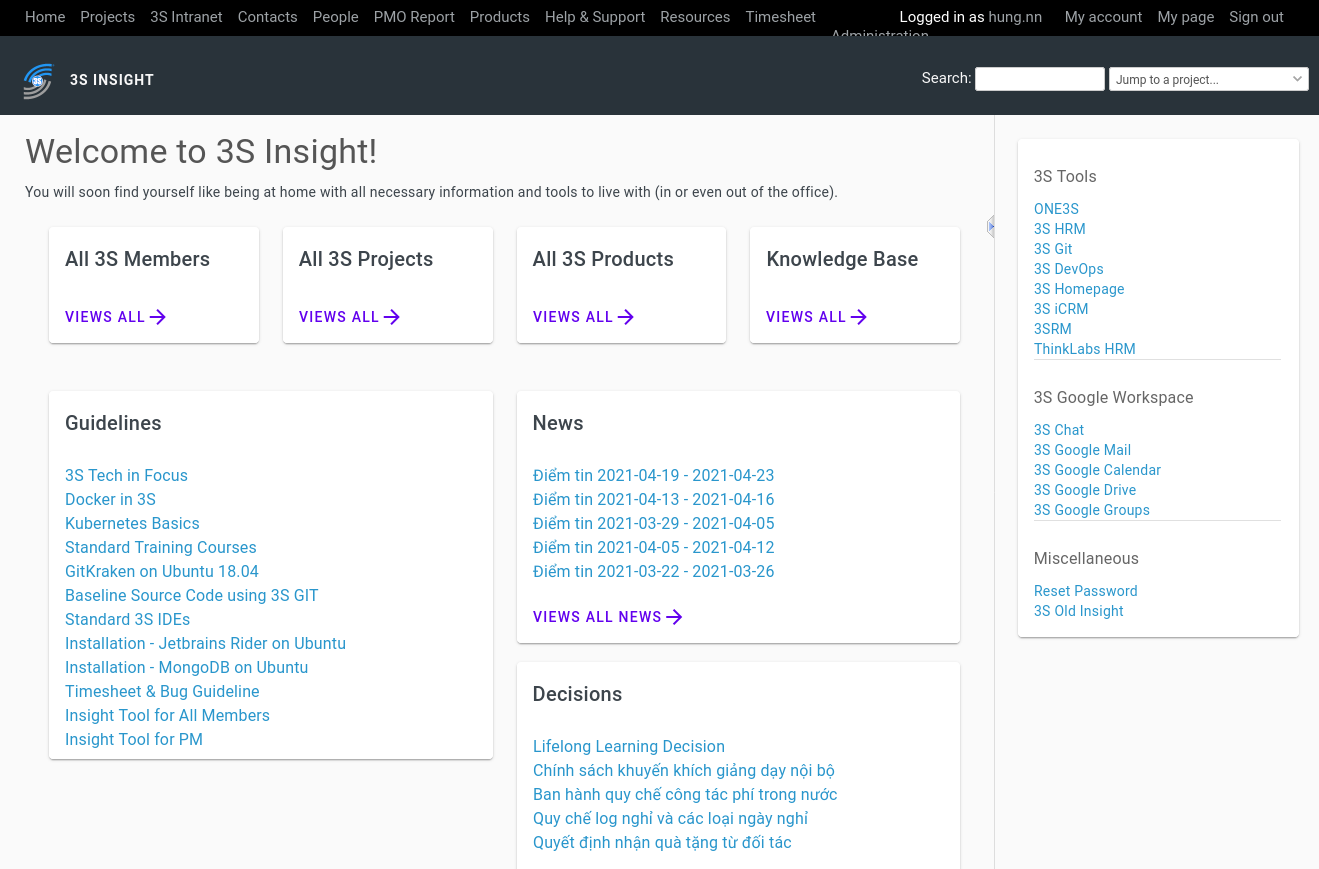
Task: Open the Jump to a project dropdown
Action: coord(1208,79)
